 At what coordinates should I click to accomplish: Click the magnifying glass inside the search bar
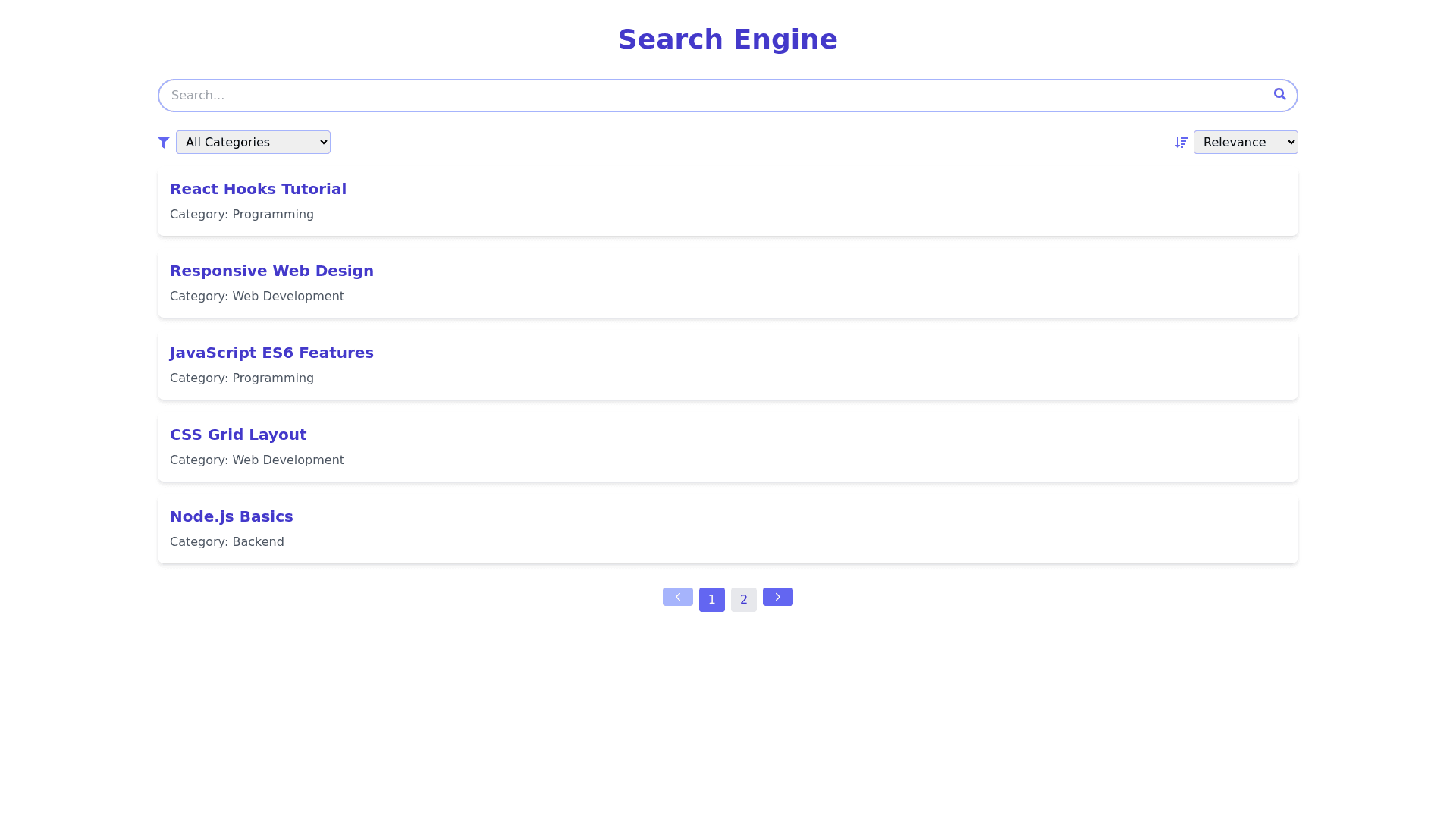click(1279, 95)
